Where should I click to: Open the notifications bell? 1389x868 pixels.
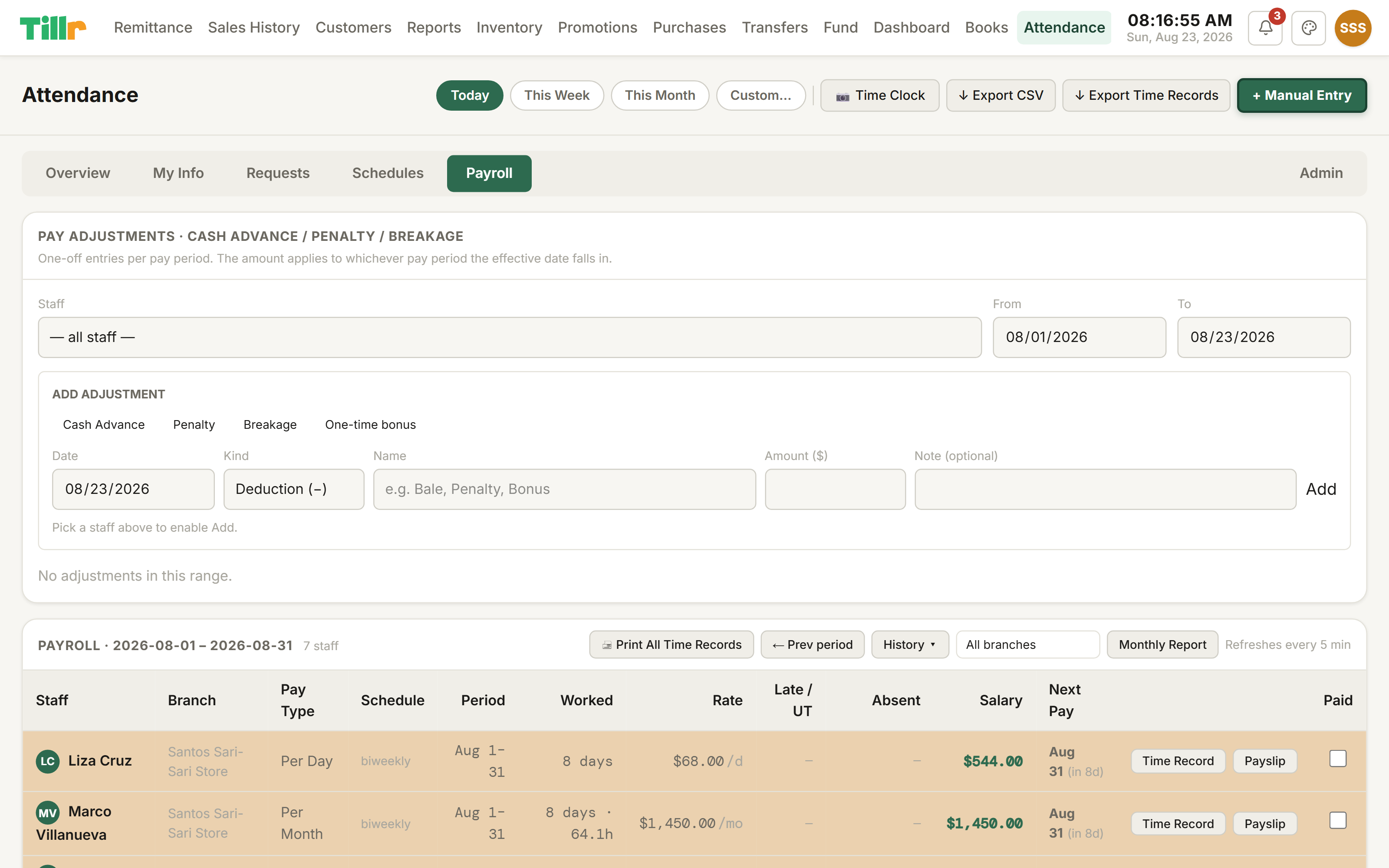[1265, 27]
